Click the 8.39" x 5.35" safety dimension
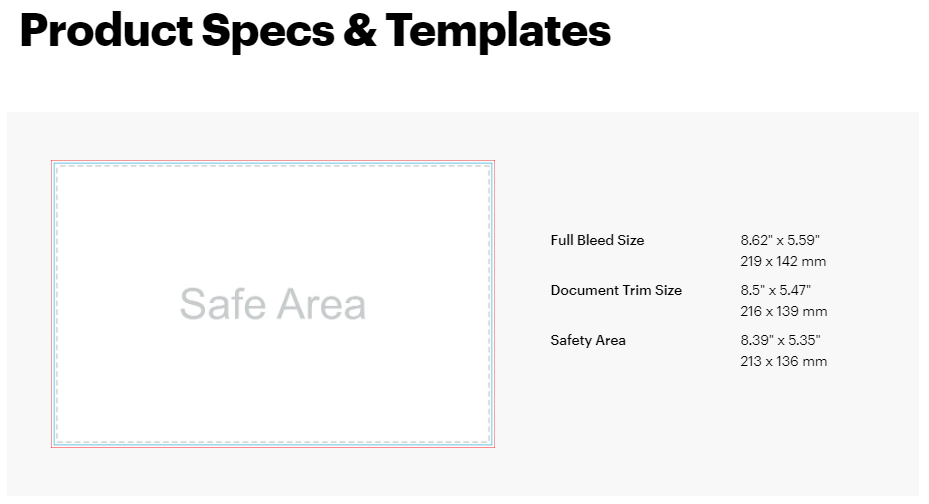Image resolution: width=929 pixels, height=504 pixels. [x=780, y=340]
